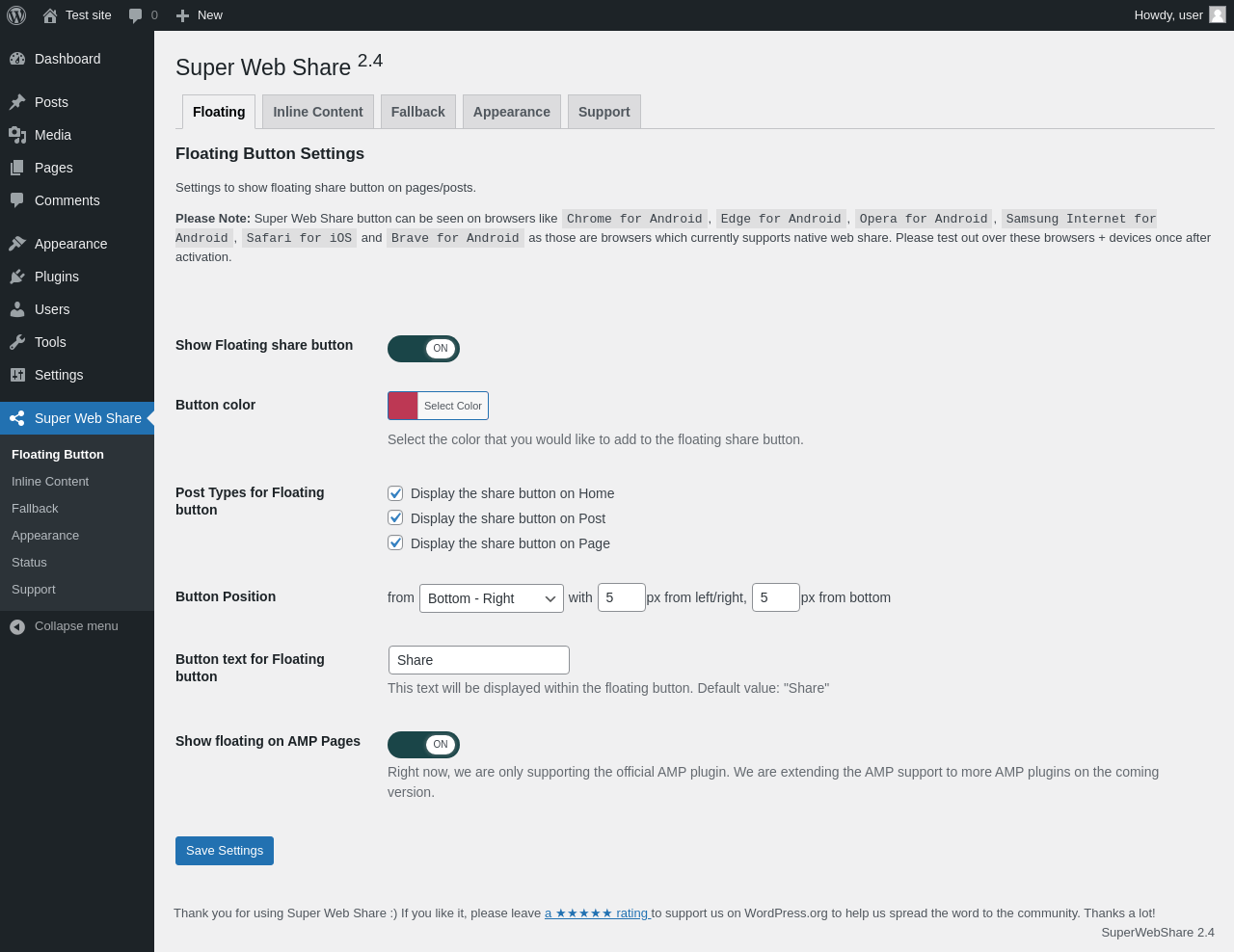Click the Tools wrench icon
This screenshot has width=1234, height=952.
(17, 342)
